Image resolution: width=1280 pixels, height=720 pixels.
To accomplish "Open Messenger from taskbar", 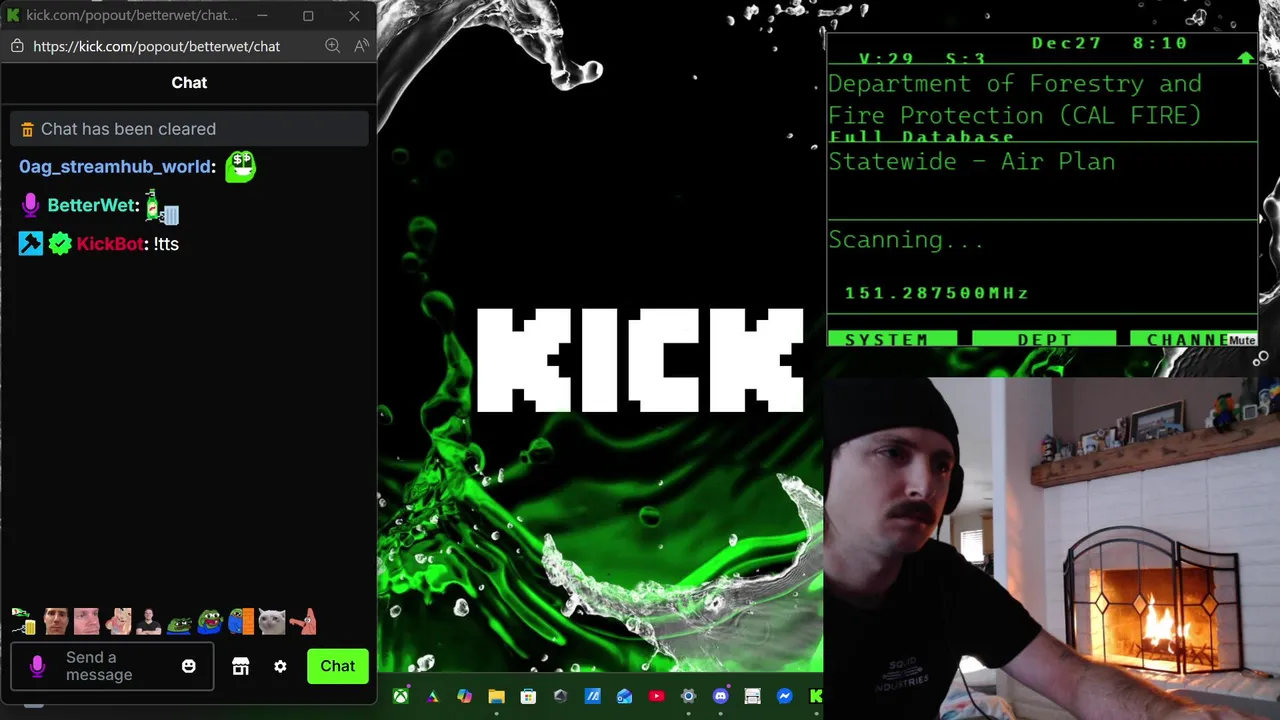I will [x=784, y=696].
